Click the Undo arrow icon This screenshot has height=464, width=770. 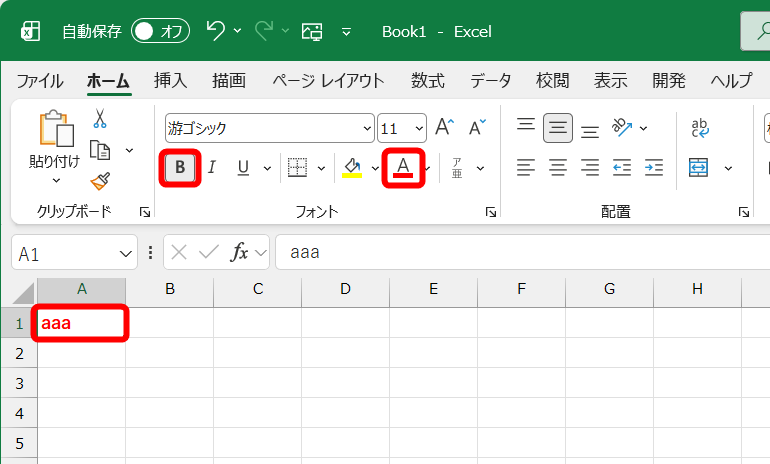pyautogui.click(x=215, y=30)
